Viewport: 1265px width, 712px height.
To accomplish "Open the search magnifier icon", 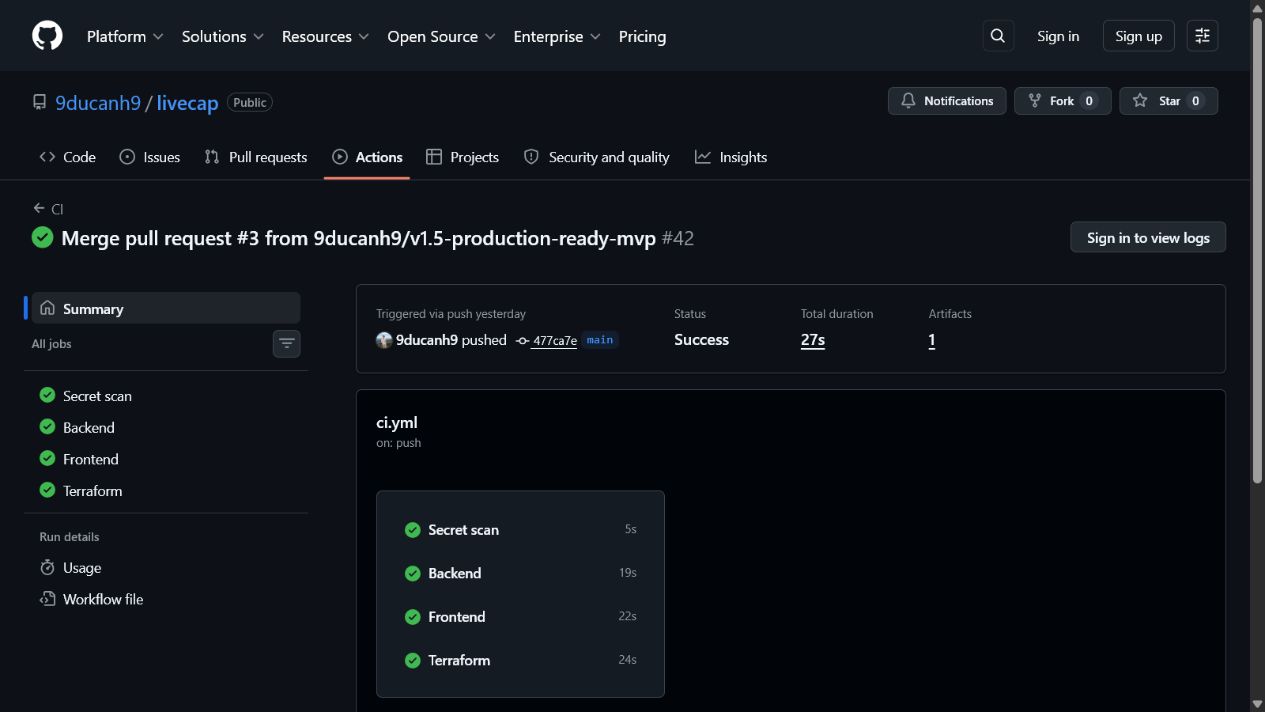I will pos(998,36).
